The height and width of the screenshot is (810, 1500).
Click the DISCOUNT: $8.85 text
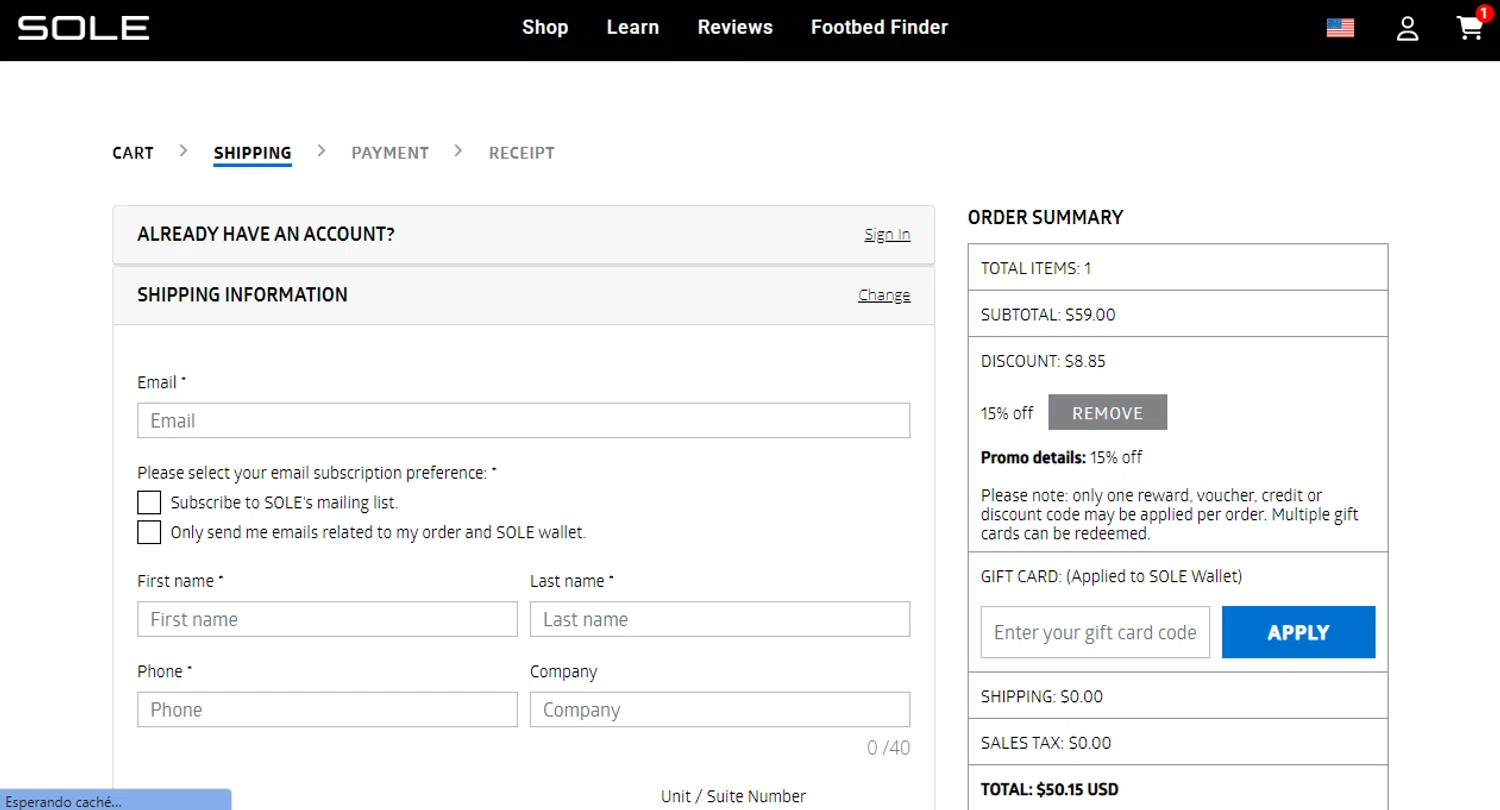tap(1043, 361)
